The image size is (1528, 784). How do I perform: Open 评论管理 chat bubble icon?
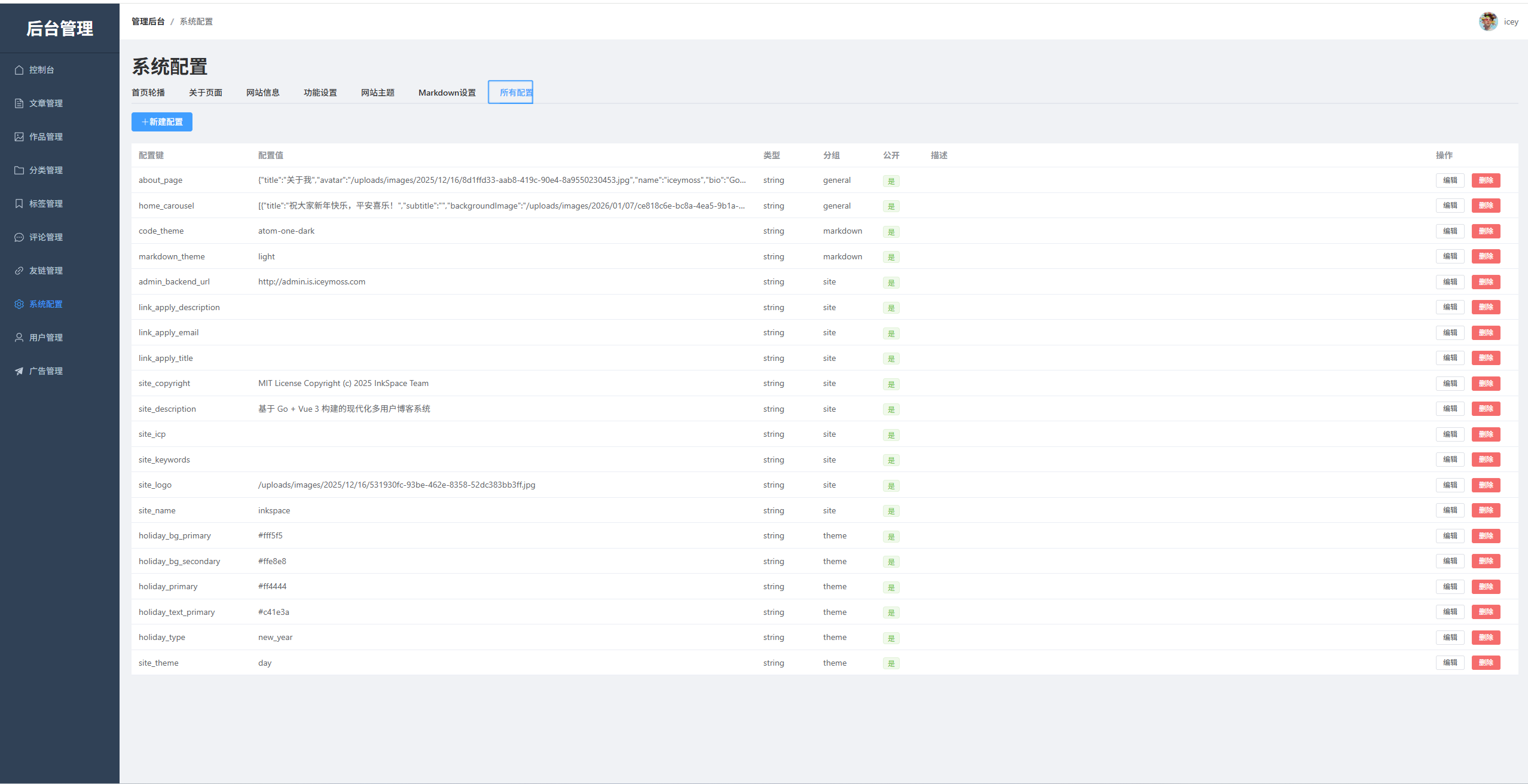(19, 237)
